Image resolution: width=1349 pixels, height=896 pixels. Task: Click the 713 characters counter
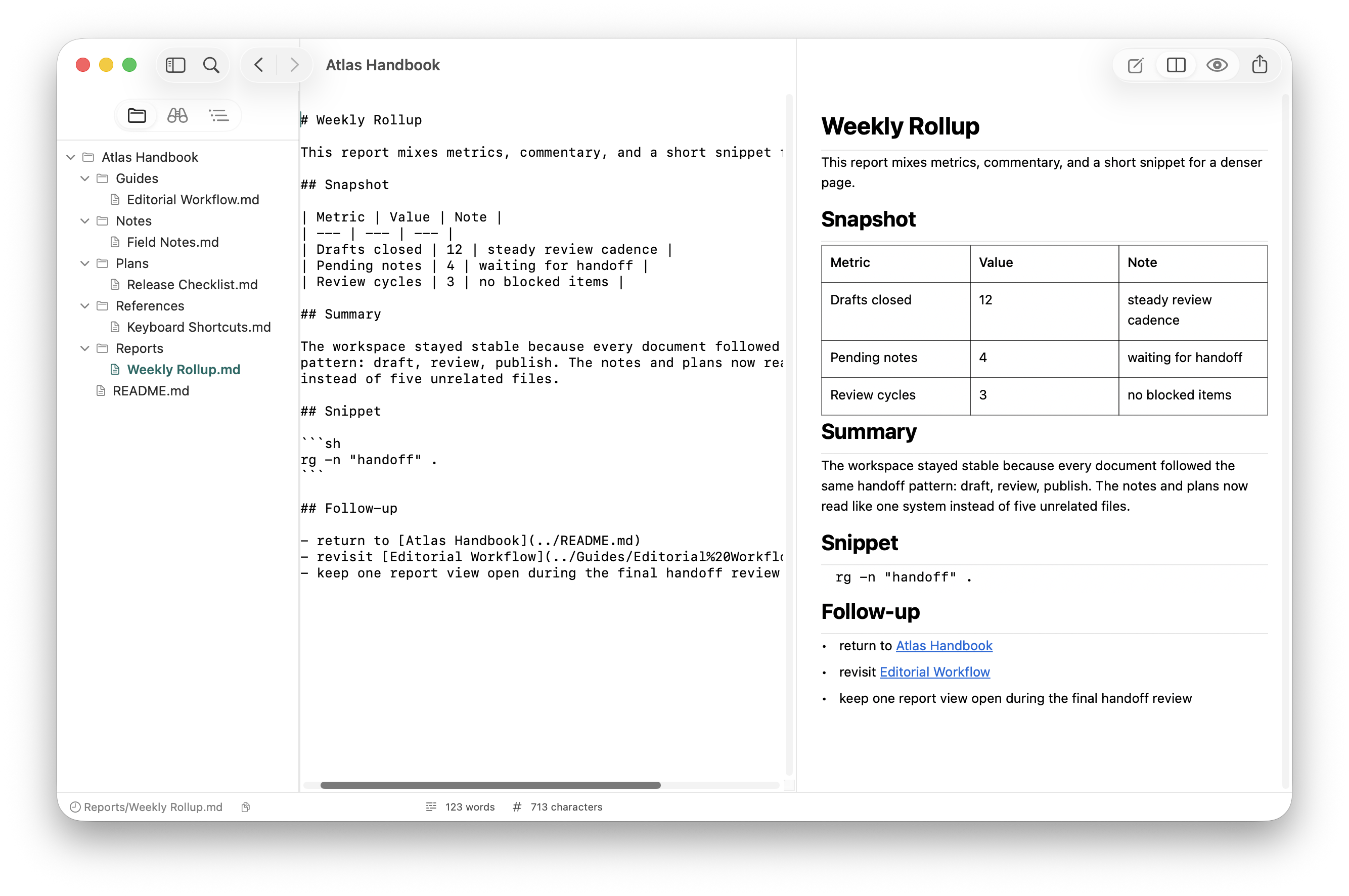click(x=566, y=807)
